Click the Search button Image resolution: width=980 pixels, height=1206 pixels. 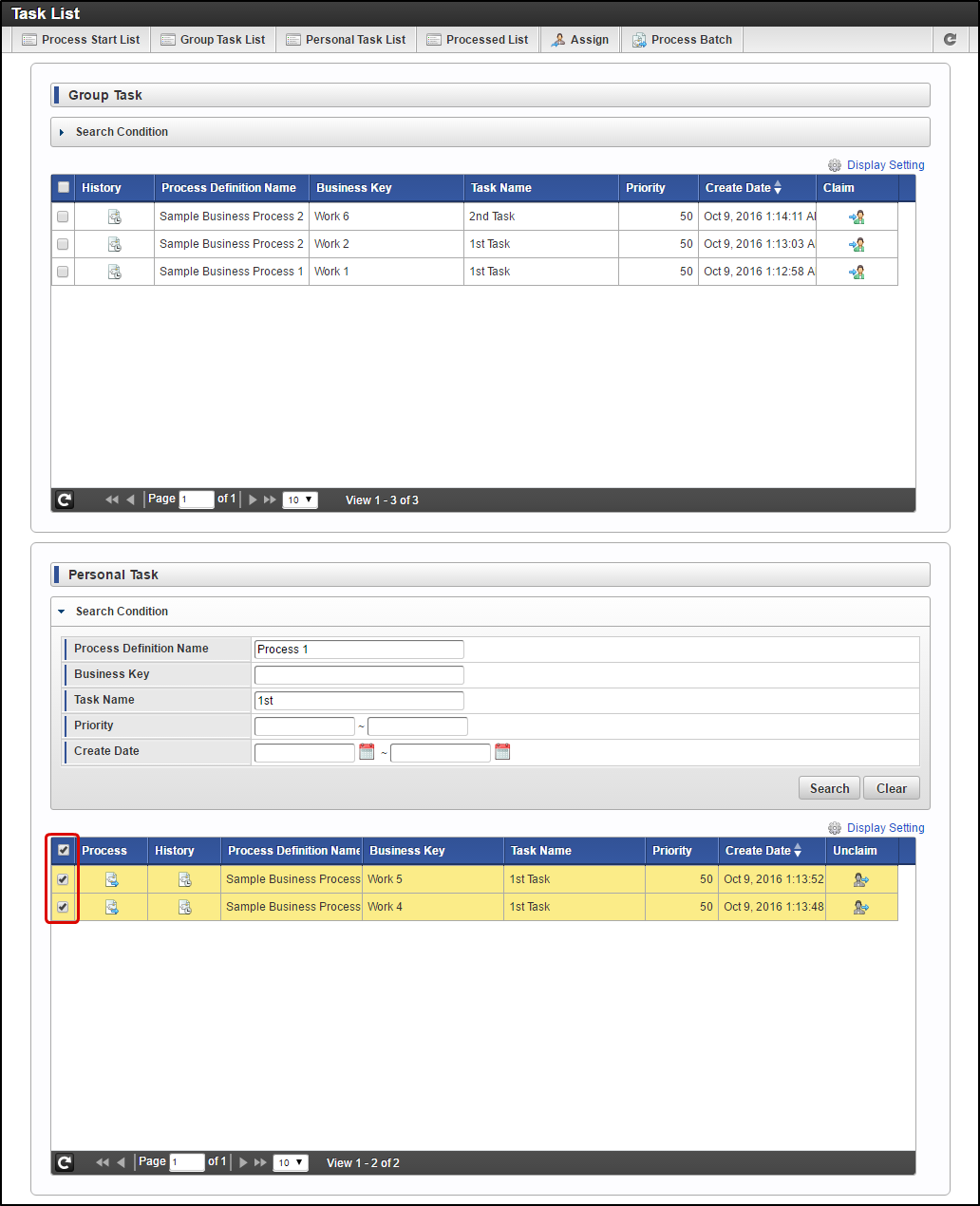830,788
